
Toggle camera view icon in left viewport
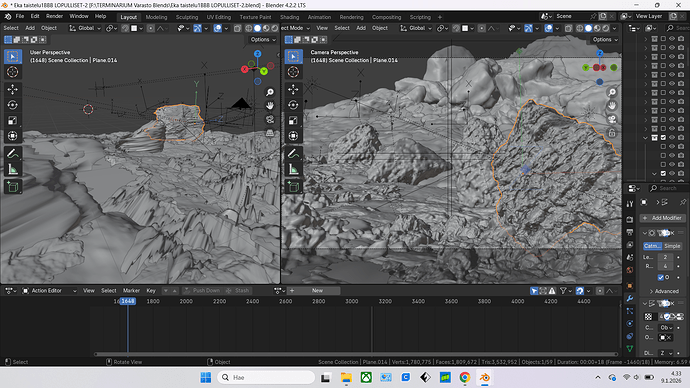coord(270,119)
